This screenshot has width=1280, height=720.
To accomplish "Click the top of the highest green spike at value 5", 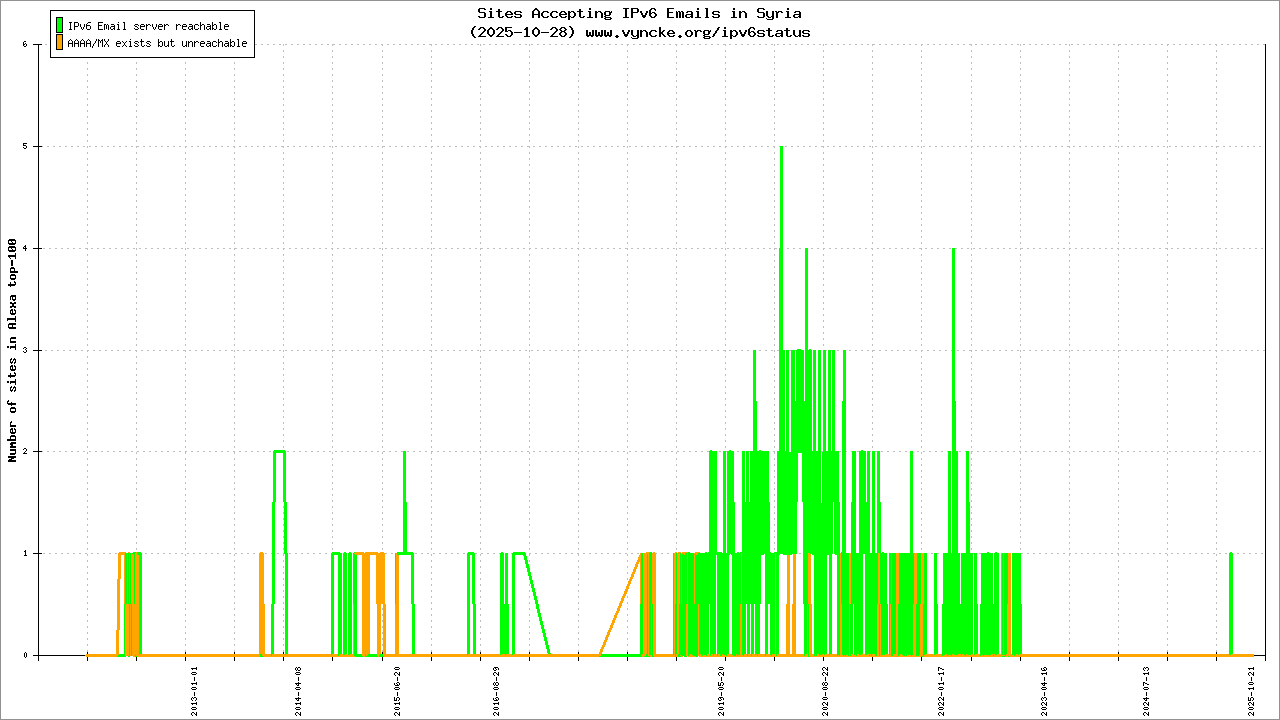I will pyautogui.click(x=781, y=148).
